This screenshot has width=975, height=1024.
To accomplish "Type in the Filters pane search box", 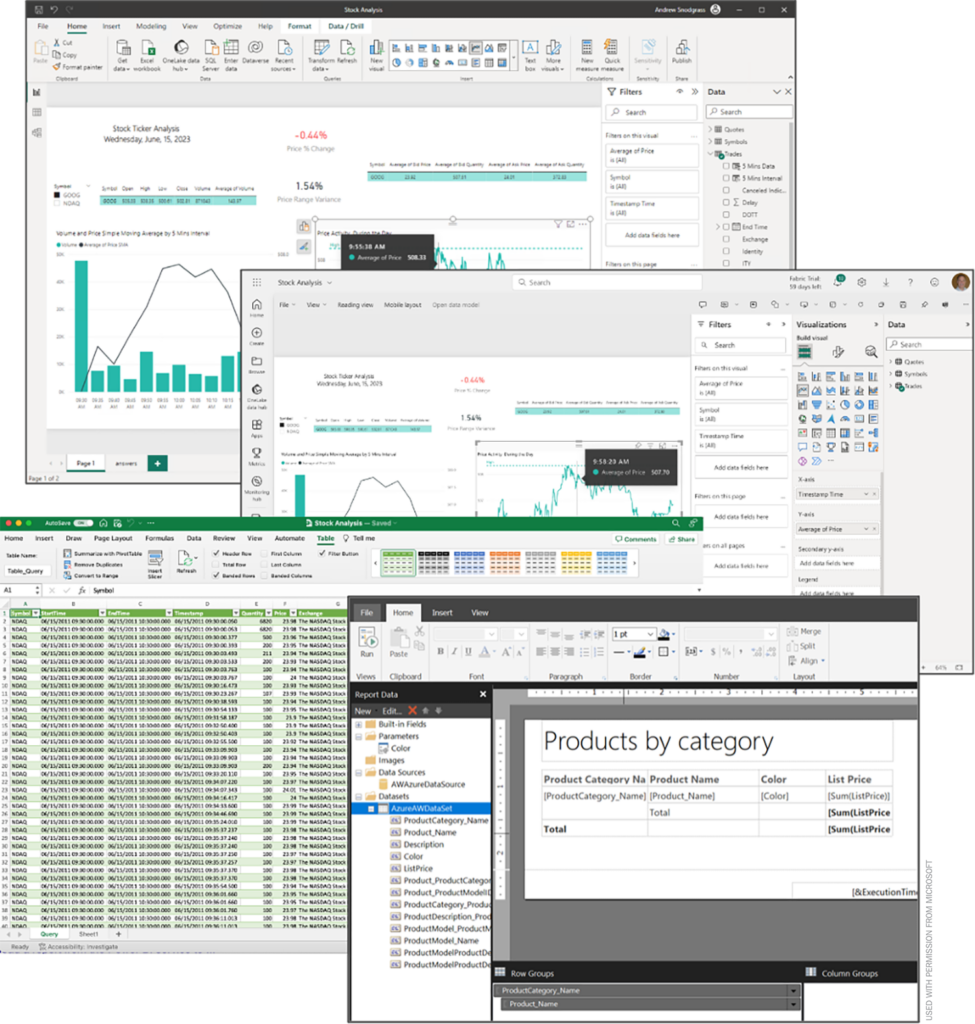I will 651,112.
